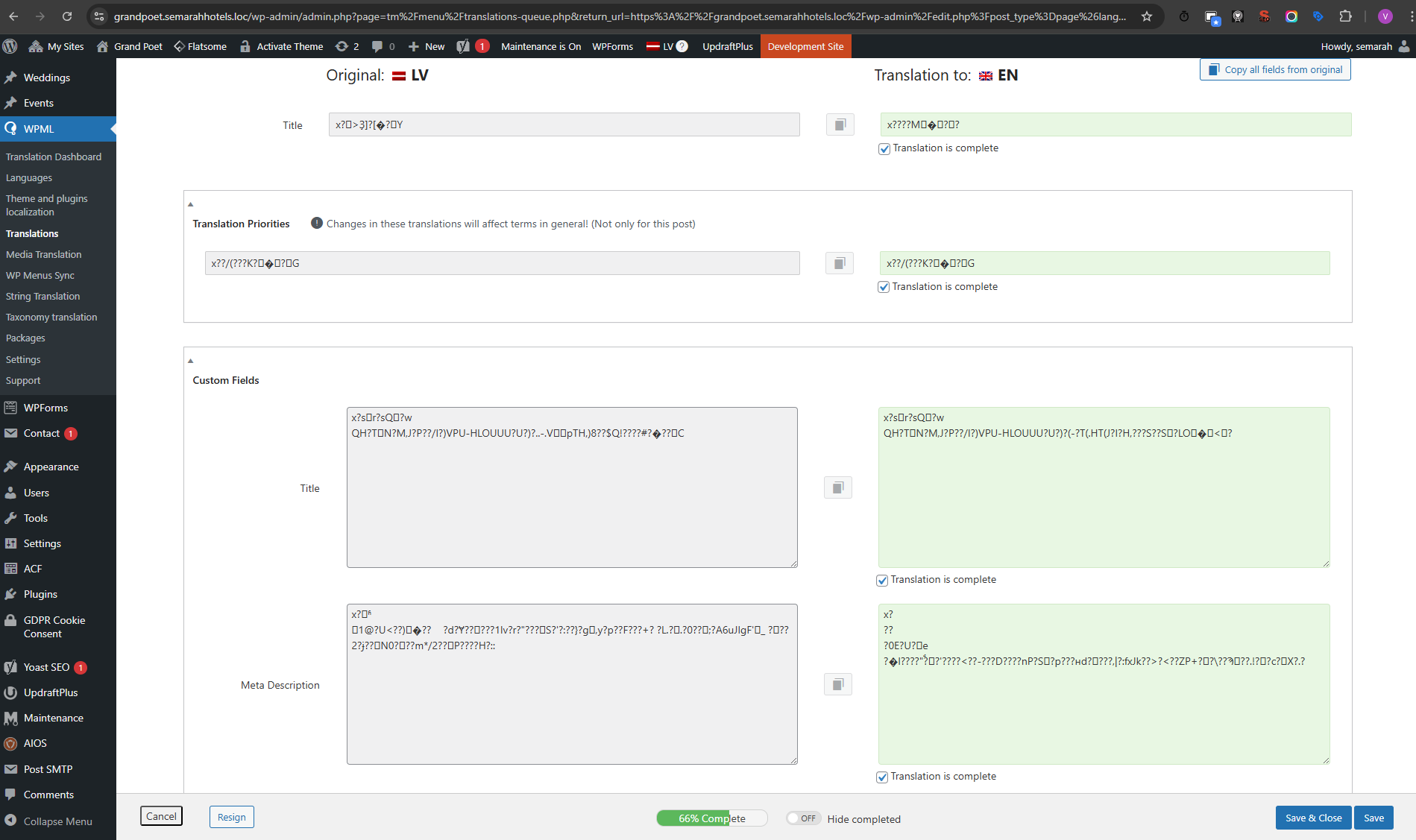Go to String Translation page
The height and width of the screenshot is (840, 1416).
click(x=43, y=296)
